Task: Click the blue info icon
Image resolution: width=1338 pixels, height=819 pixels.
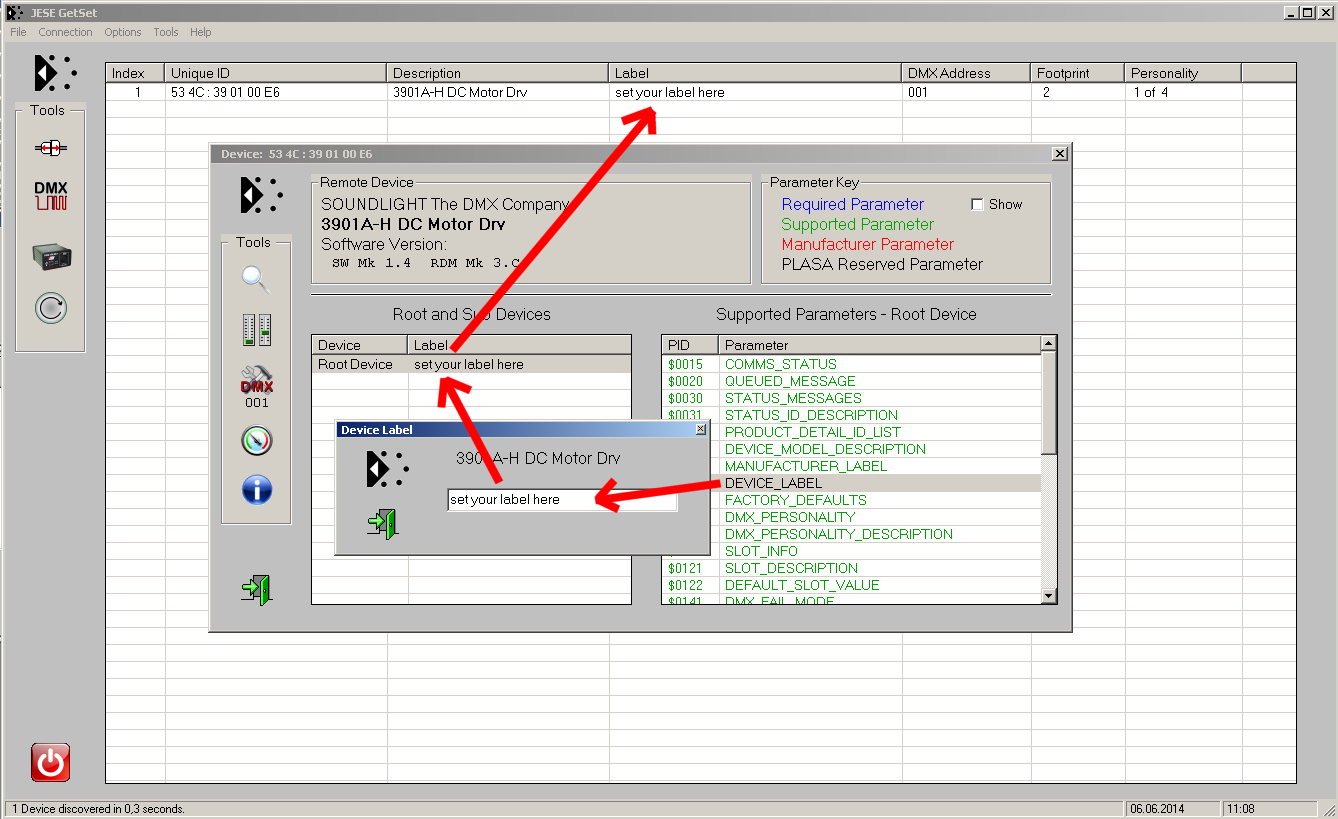Action: 256,490
